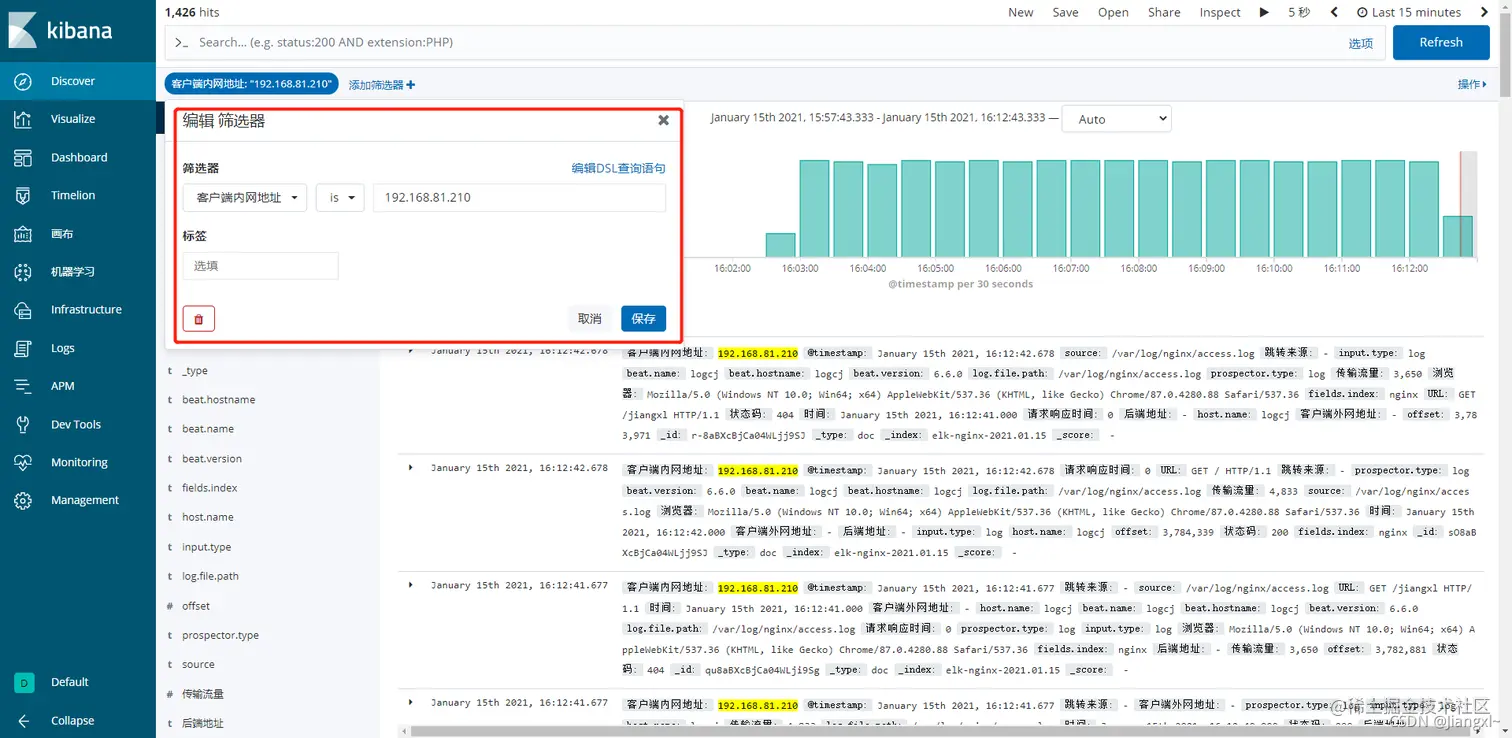This screenshot has height=738, width=1512.
Task: Open Last 15 minutes time picker
Action: [x=1409, y=12]
